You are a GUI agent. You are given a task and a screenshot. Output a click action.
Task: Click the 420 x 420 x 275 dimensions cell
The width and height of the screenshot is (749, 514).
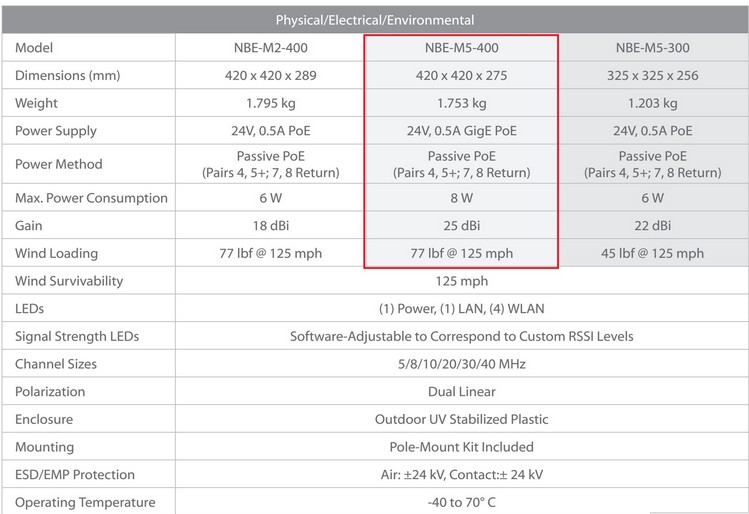(461, 75)
